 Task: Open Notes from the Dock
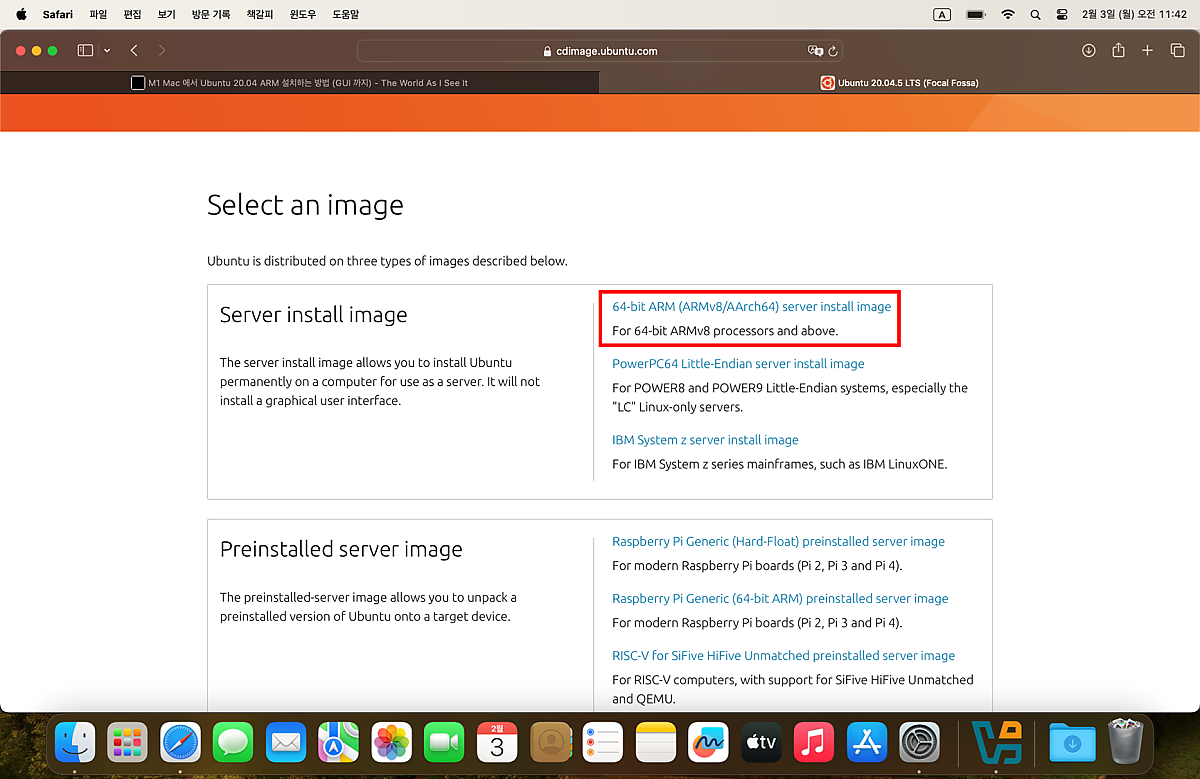(x=655, y=742)
